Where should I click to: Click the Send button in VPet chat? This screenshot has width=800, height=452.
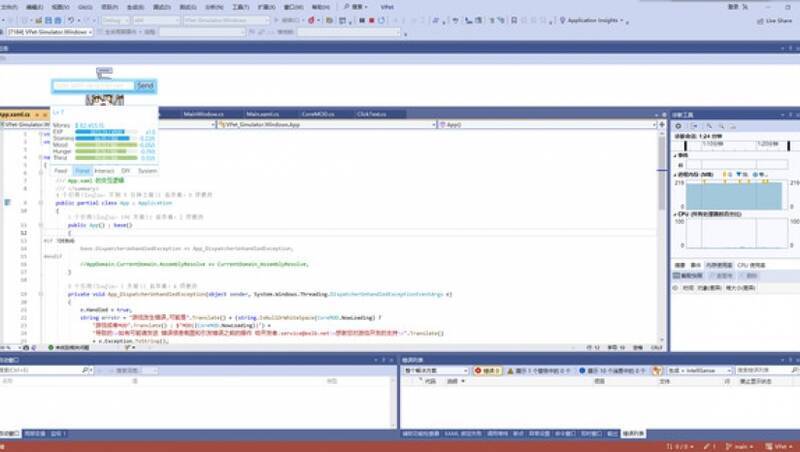click(x=145, y=86)
